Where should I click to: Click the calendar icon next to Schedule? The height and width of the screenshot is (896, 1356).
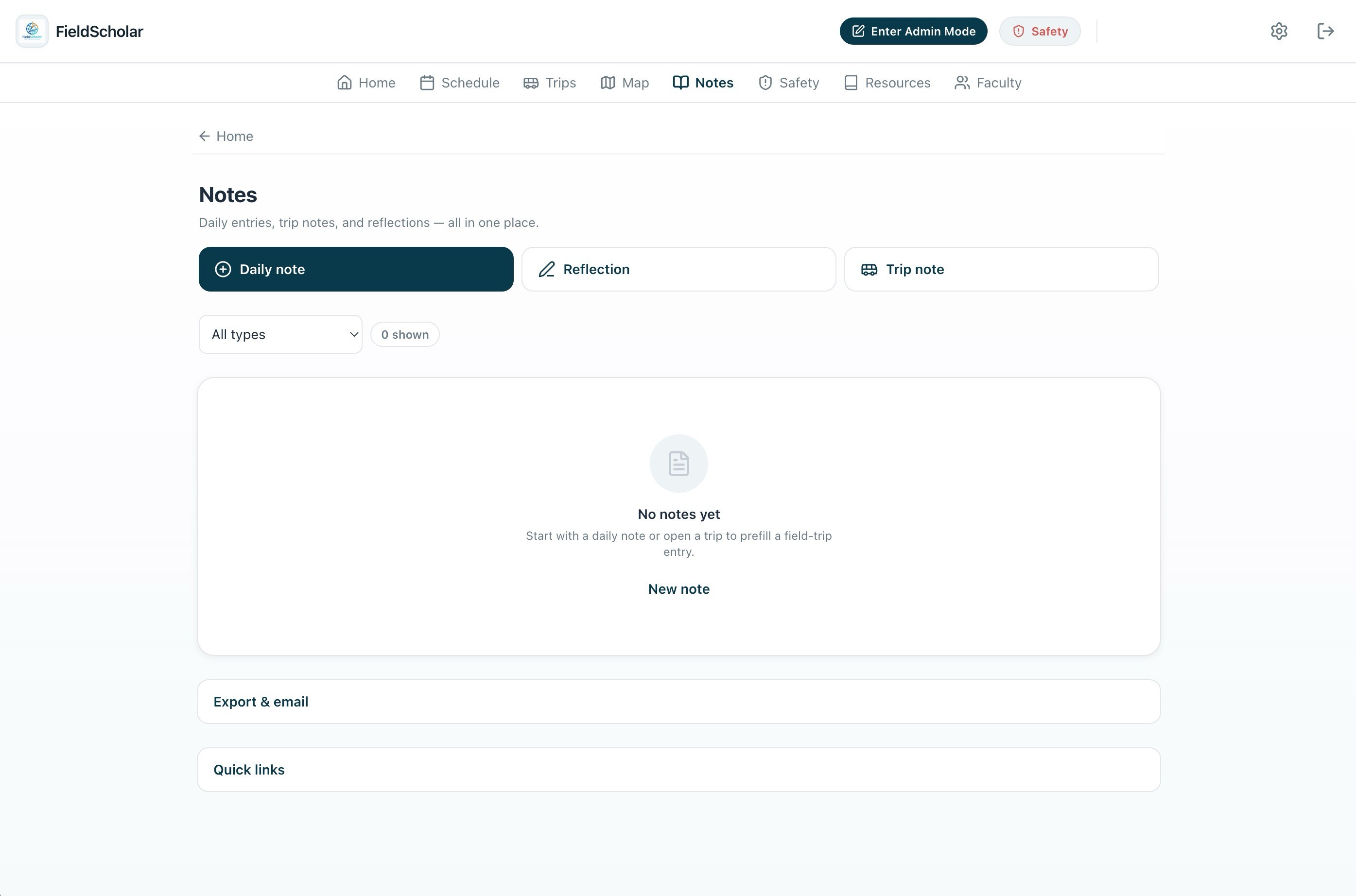(427, 83)
